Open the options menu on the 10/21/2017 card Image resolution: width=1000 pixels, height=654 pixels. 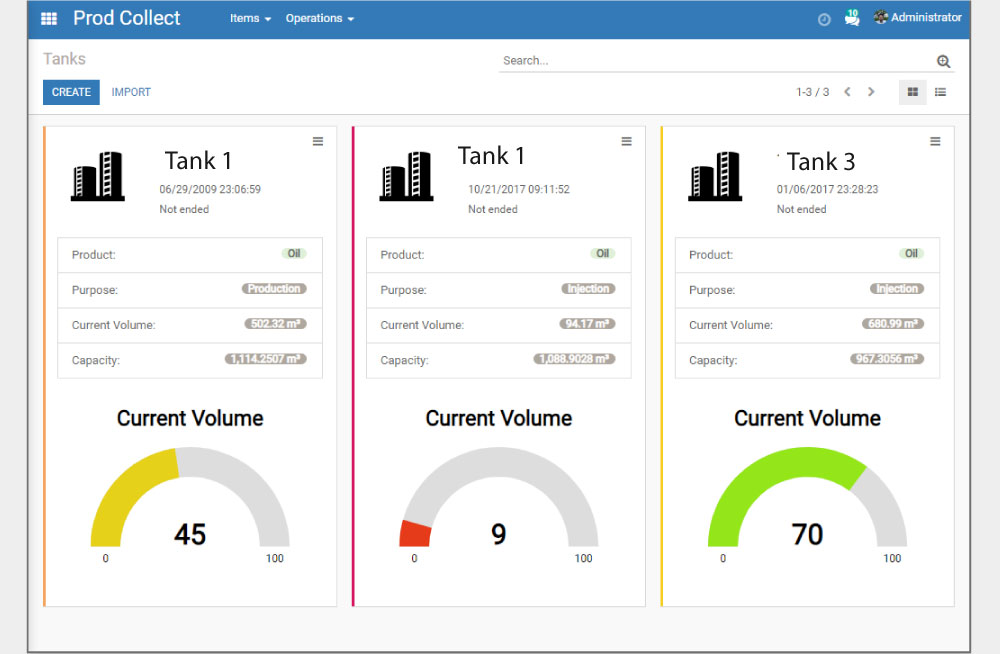[626, 141]
